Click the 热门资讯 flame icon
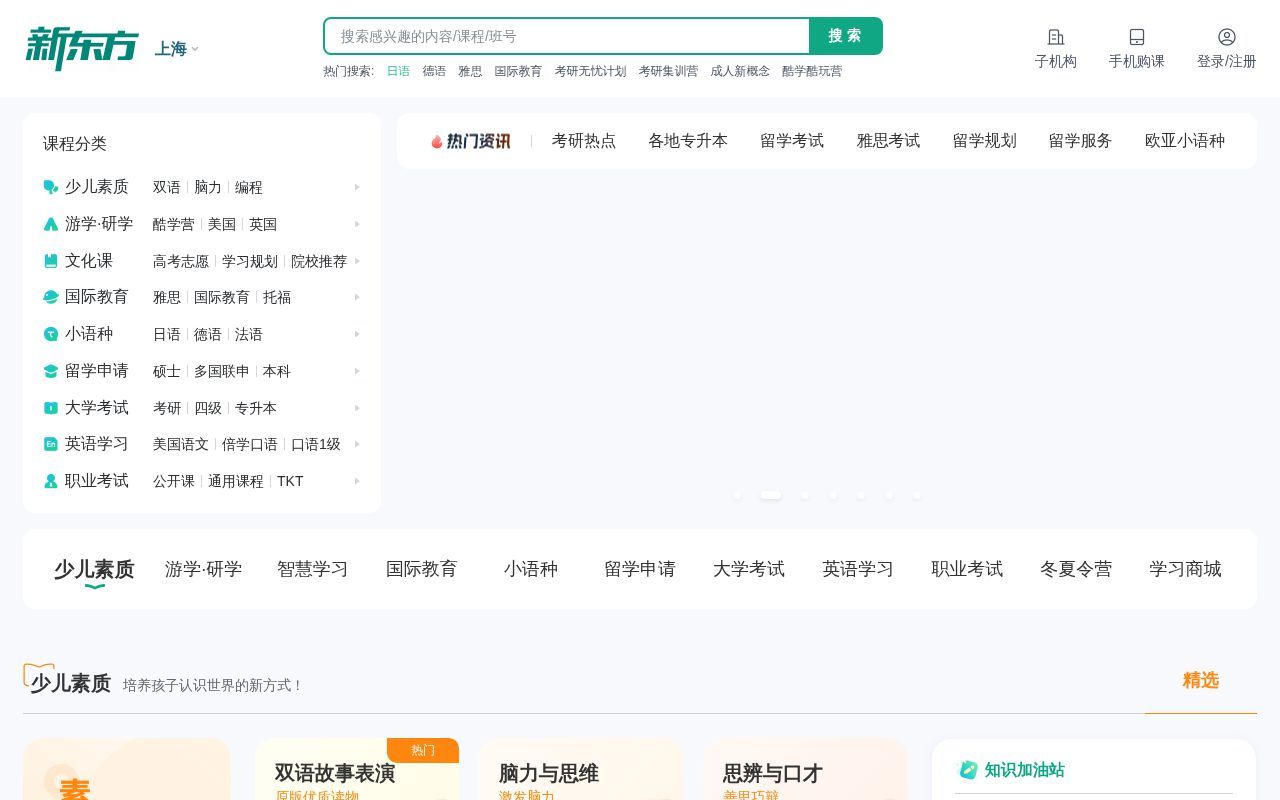The width and height of the screenshot is (1280, 800). point(437,142)
